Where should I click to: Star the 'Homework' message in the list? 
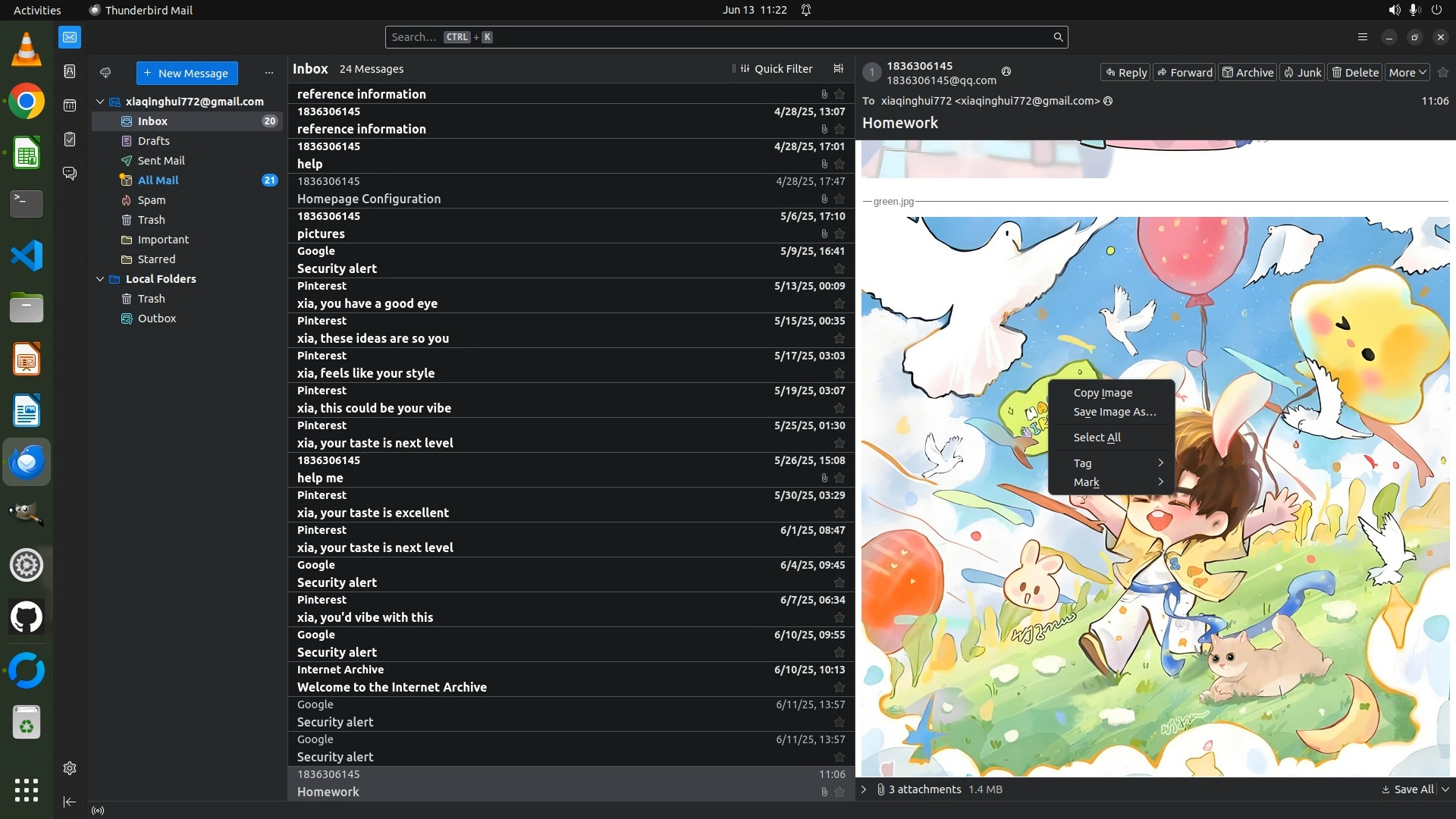tap(839, 792)
